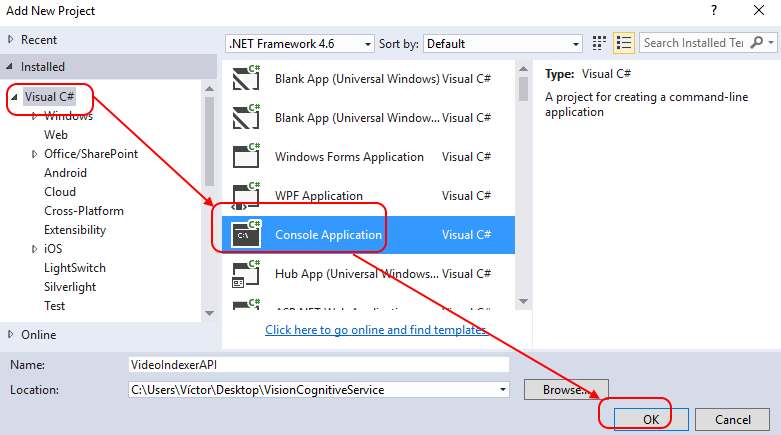Click the Windows Forms Application template icon
This screenshot has height=435, width=781.
247,156
